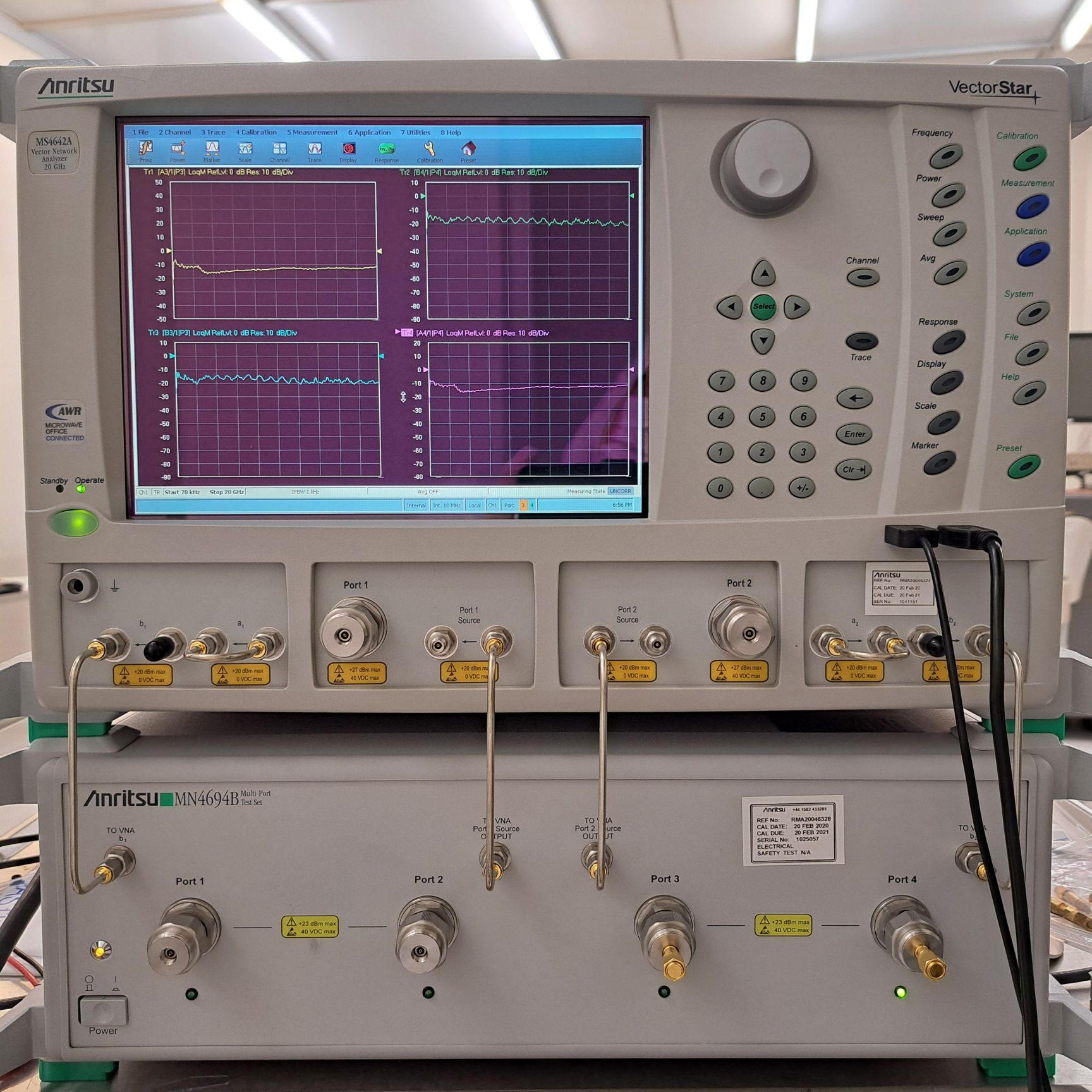Click the up arrow navigation key
The image size is (1092, 1092).
tap(763, 273)
